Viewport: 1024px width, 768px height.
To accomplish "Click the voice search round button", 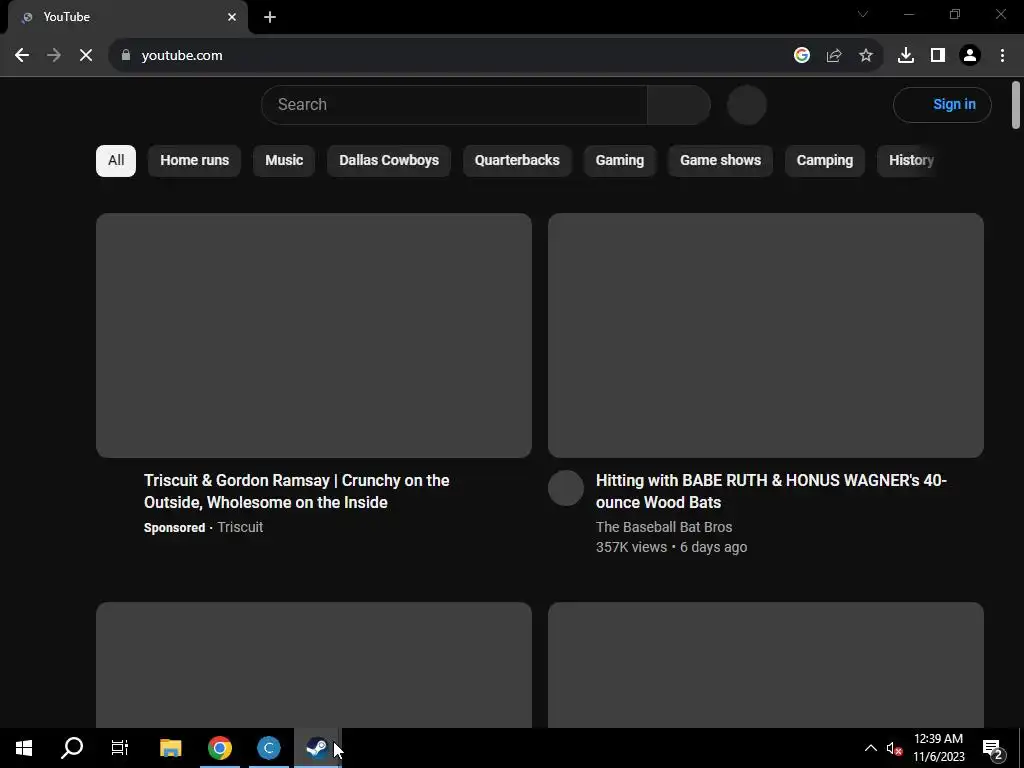I will point(746,104).
